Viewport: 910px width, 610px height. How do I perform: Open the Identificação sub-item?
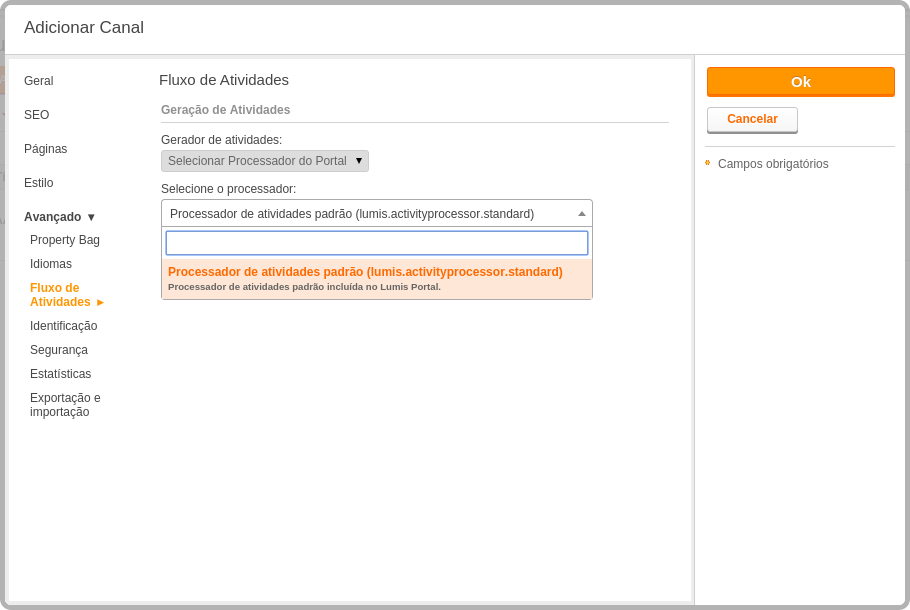click(63, 326)
